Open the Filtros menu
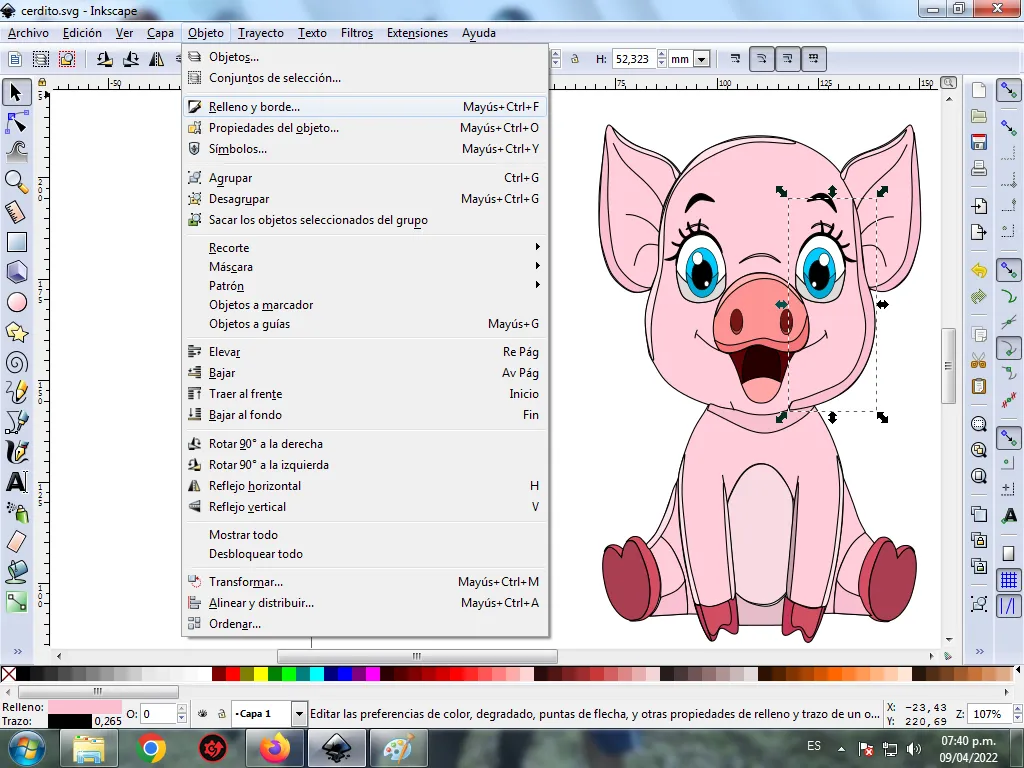Image resolution: width=1024 pixels, height=768 pixels. coord(357,33)
